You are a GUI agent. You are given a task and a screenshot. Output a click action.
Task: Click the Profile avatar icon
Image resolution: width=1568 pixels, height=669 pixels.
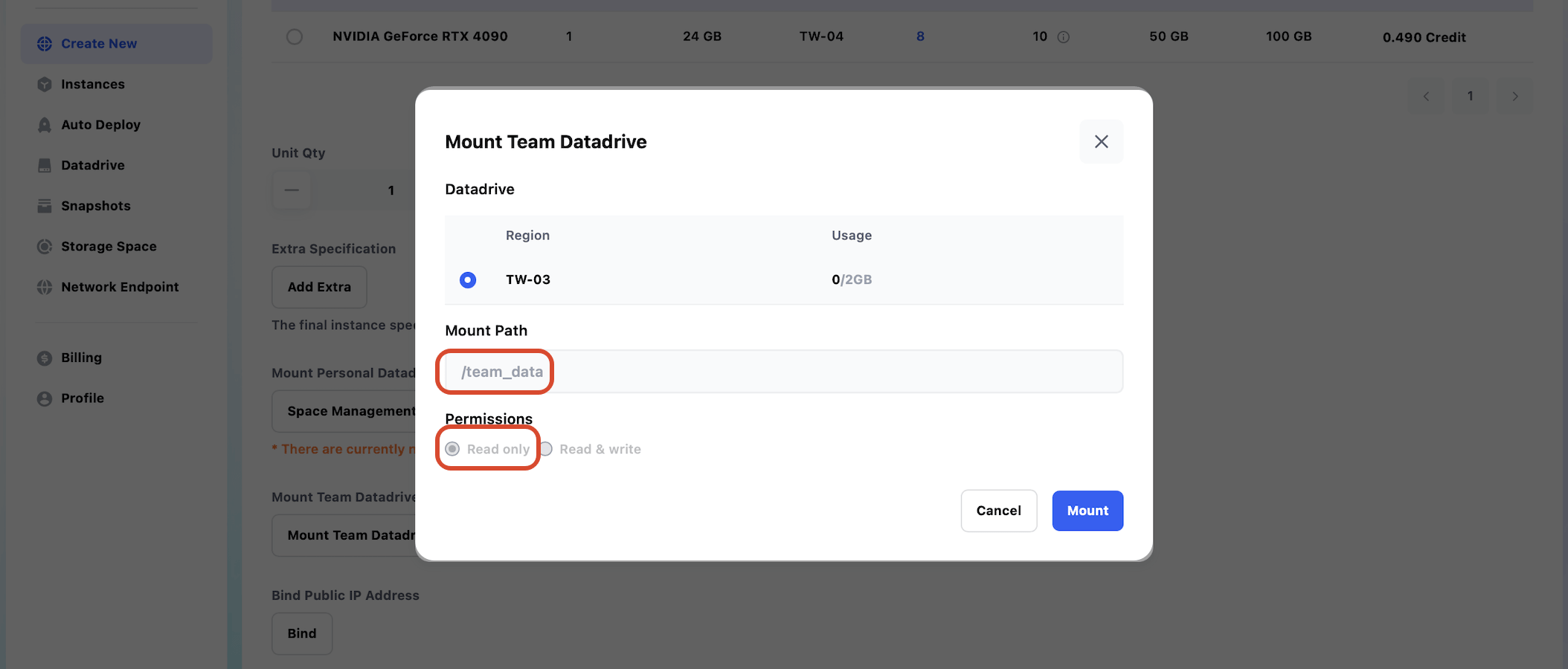(45, 398)
